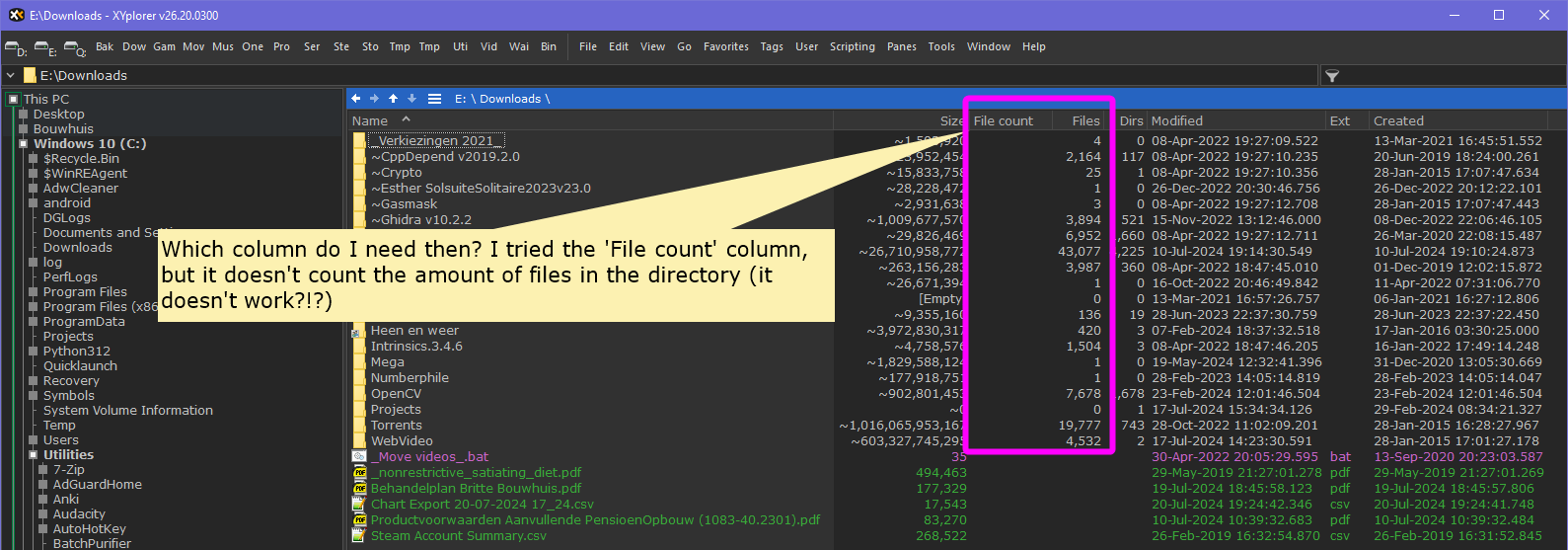Expand the Program Files tree node

click(x=33, y=291)
